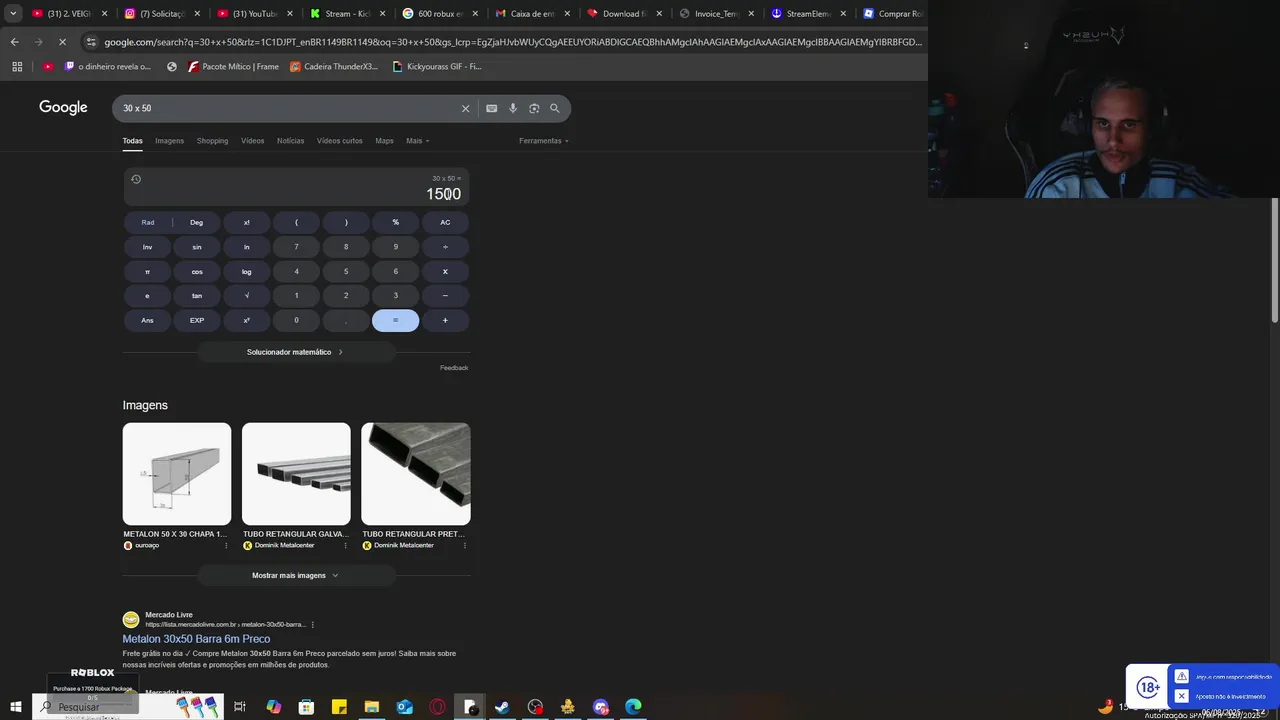
Task: Clear the search box with the X icon
Action: coord(465,108)
